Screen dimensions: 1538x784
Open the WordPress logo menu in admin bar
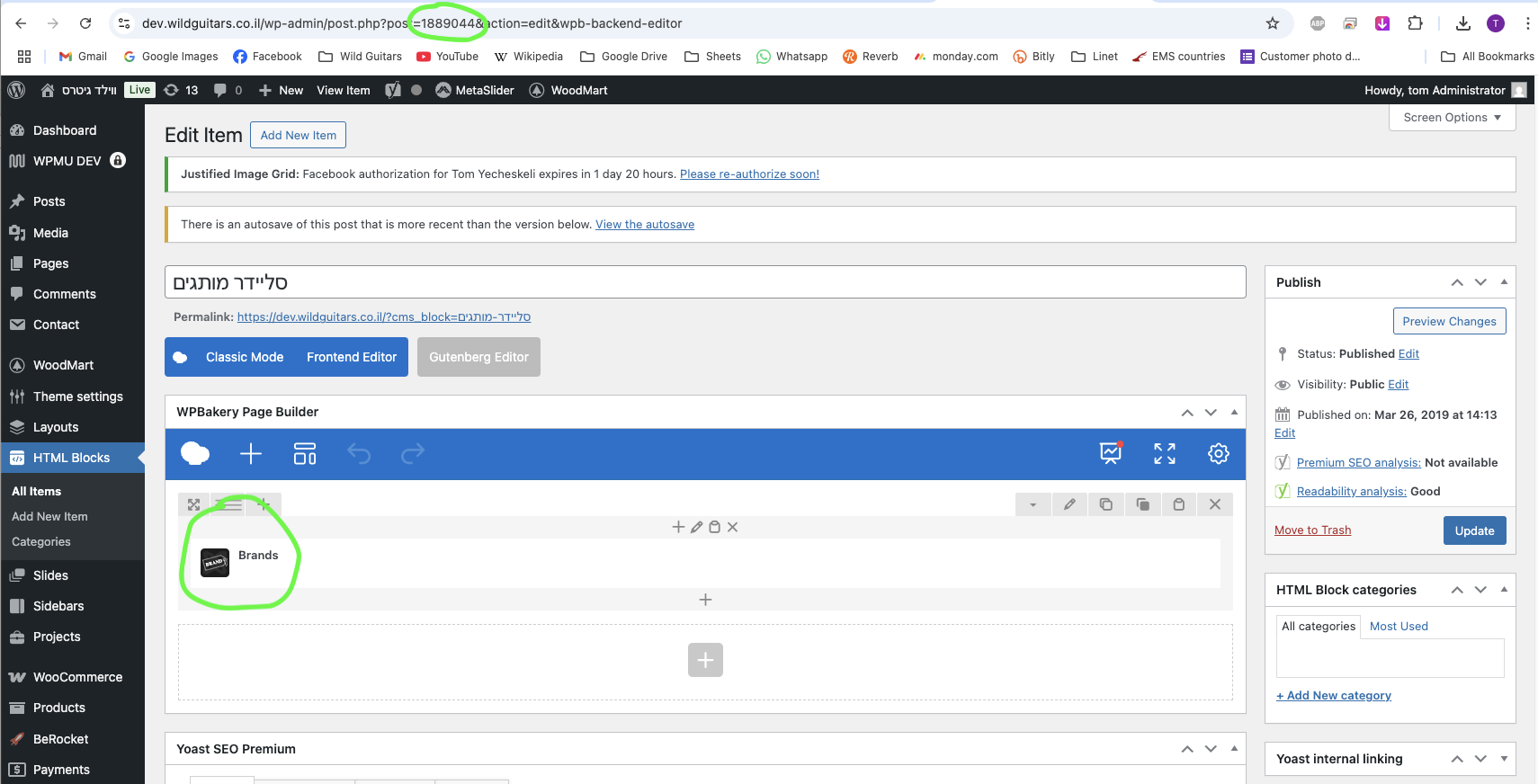click(x=16, y=90)
